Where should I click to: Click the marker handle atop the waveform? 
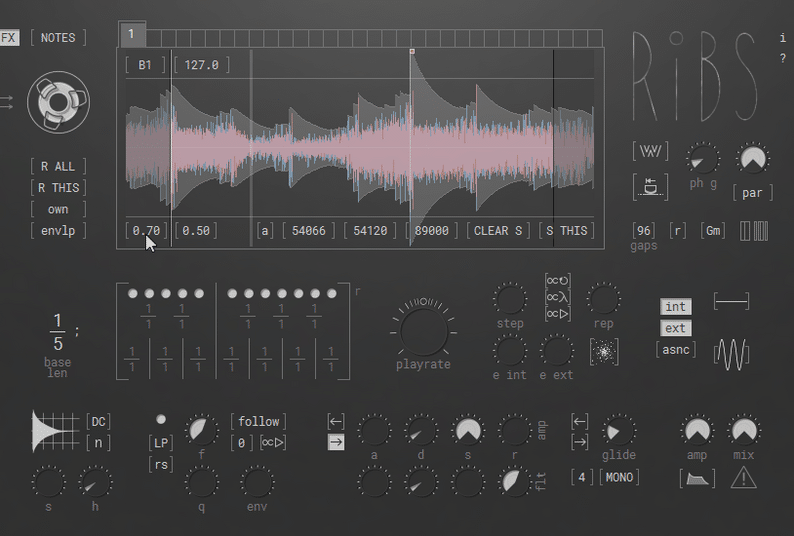412,51
